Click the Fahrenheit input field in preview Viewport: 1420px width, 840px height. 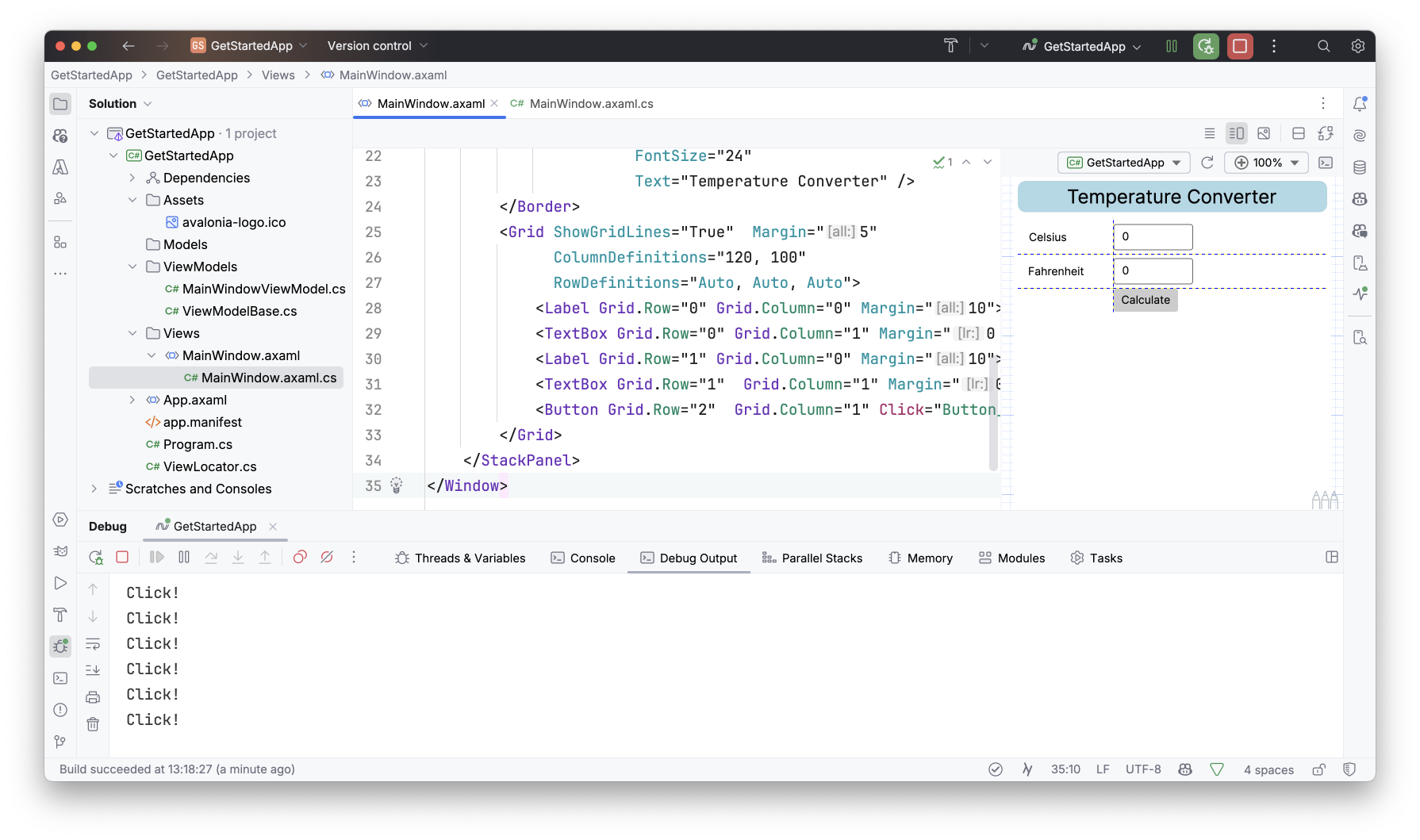coord(1152,270)
